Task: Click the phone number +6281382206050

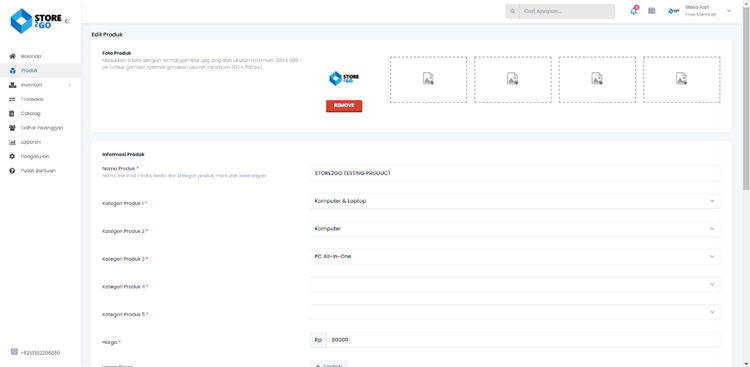Action: (40, 353)
